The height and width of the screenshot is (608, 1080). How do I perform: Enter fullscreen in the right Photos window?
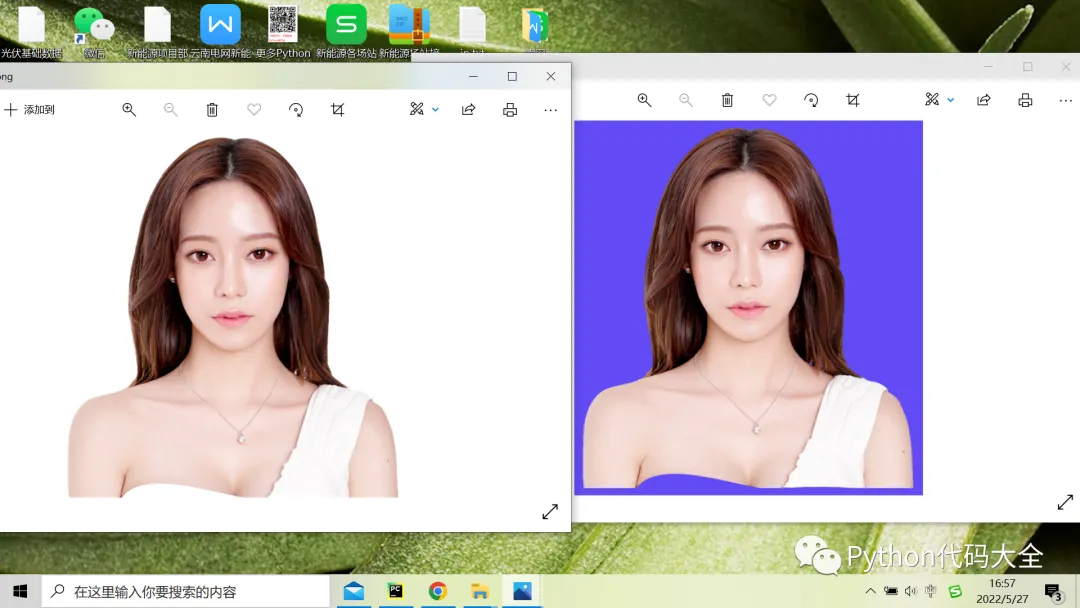[1065, 502]
